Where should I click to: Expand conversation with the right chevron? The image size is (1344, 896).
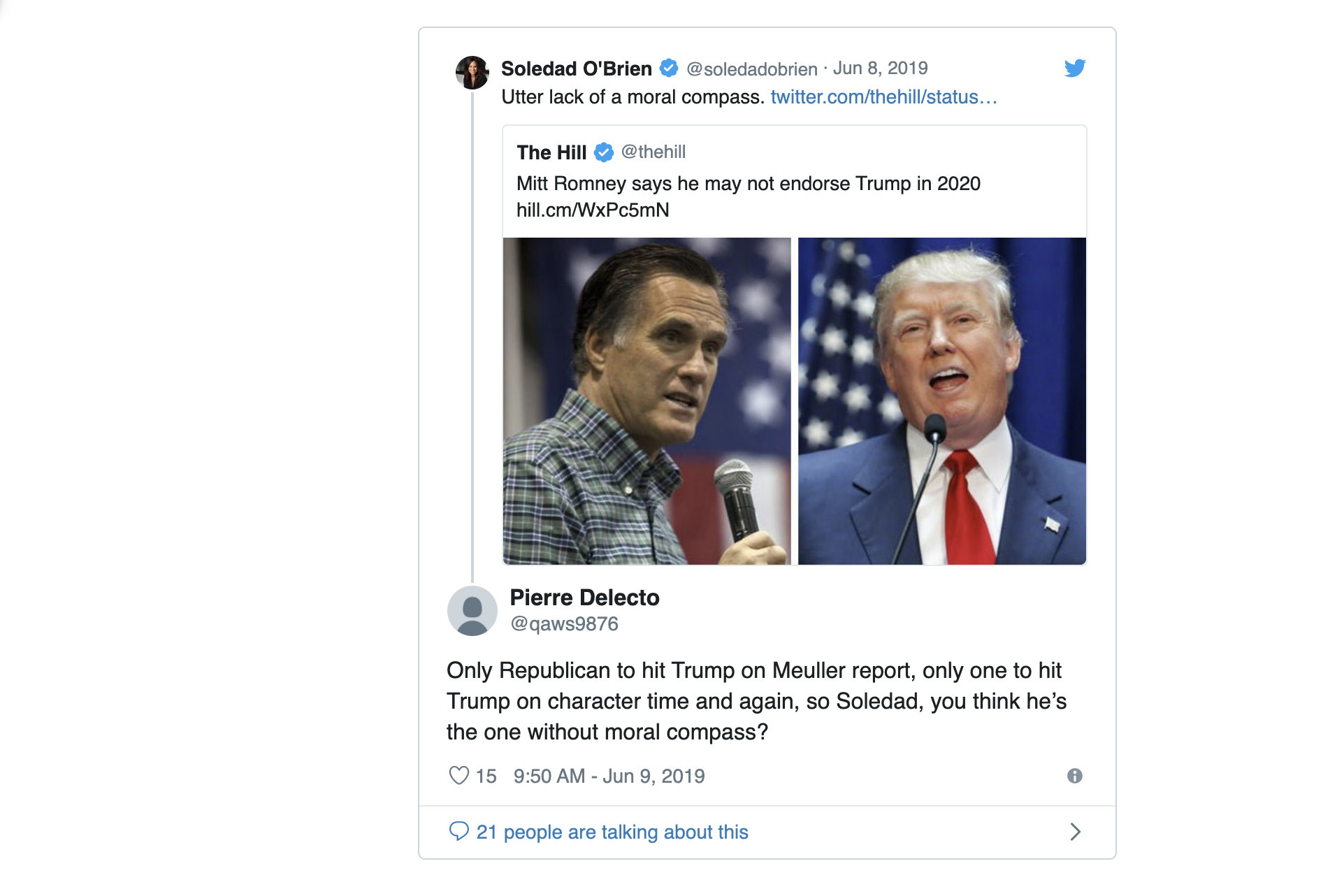(1075, 832)
